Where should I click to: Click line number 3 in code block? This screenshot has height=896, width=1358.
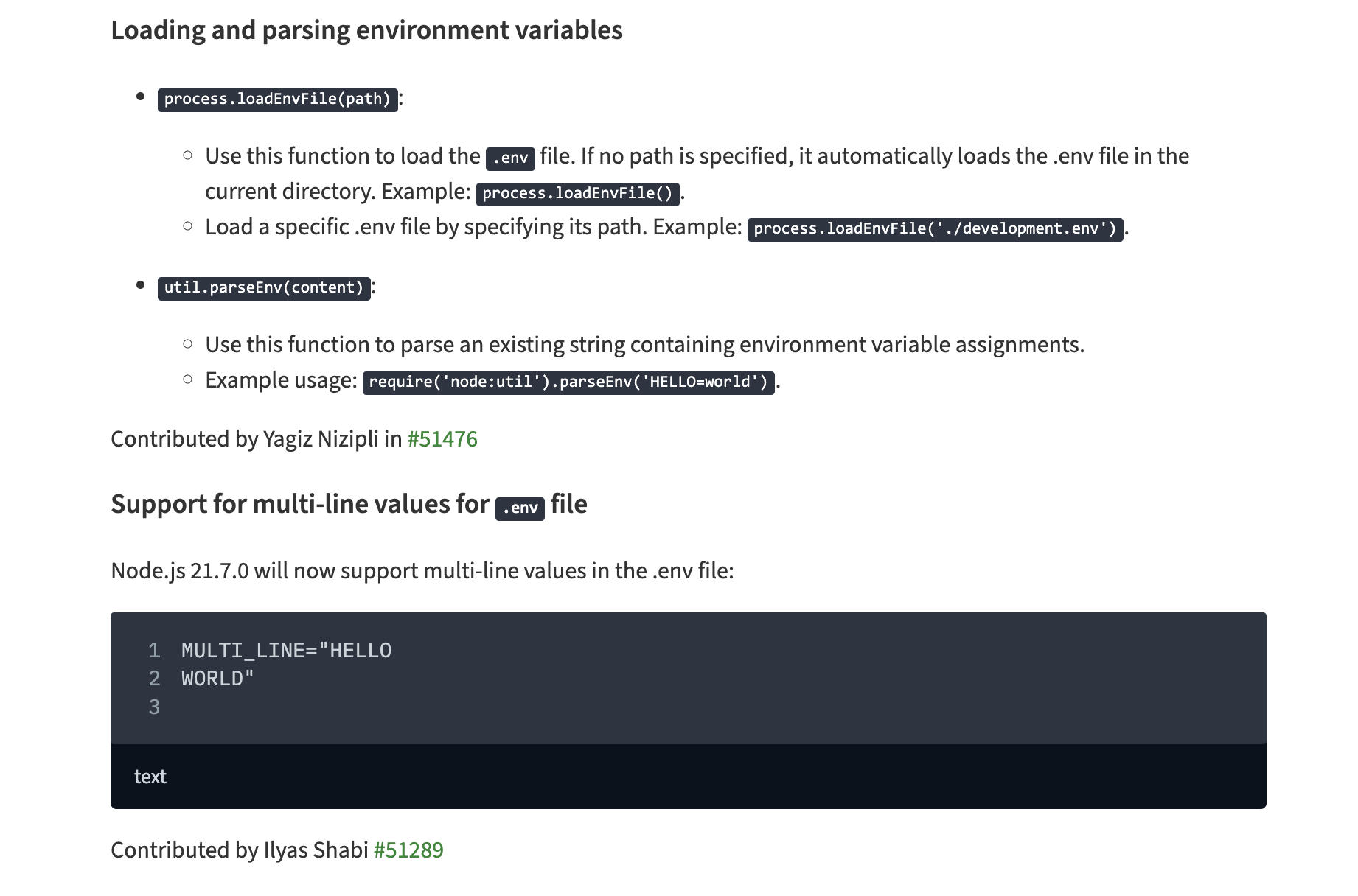[154, 707]
